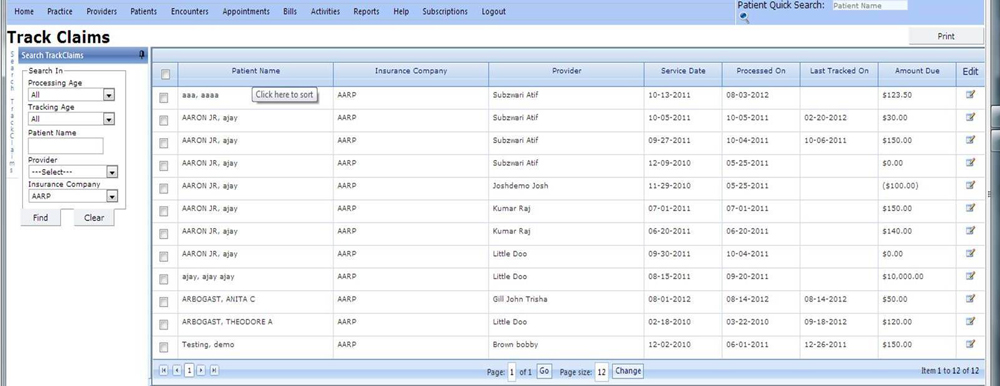Go to first page in pager
Image resolution: width=1000 pixels, height=386 pixels.
164,370
